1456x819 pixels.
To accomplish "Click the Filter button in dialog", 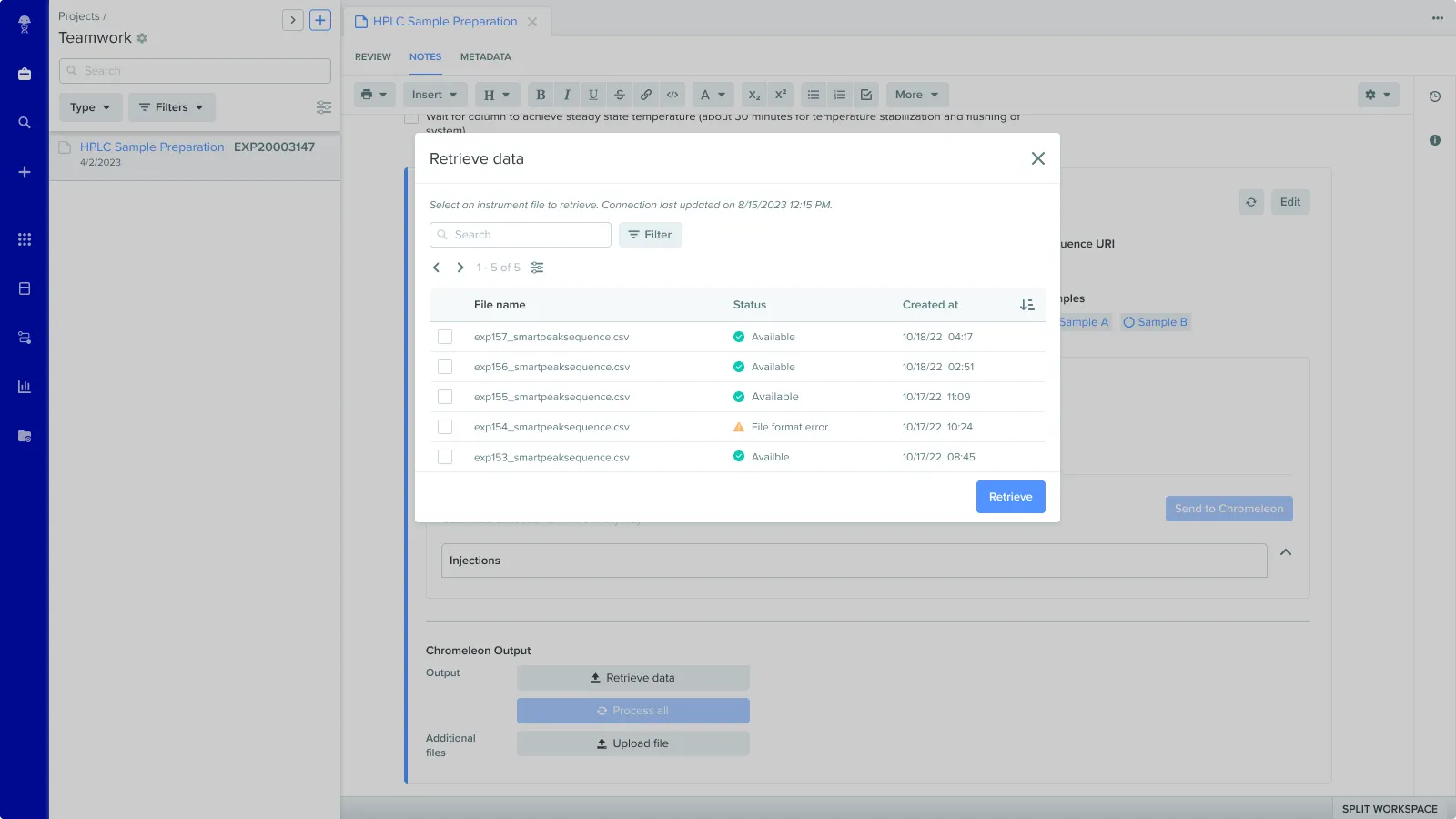I will pyautogui.click(x=650, y=235).
